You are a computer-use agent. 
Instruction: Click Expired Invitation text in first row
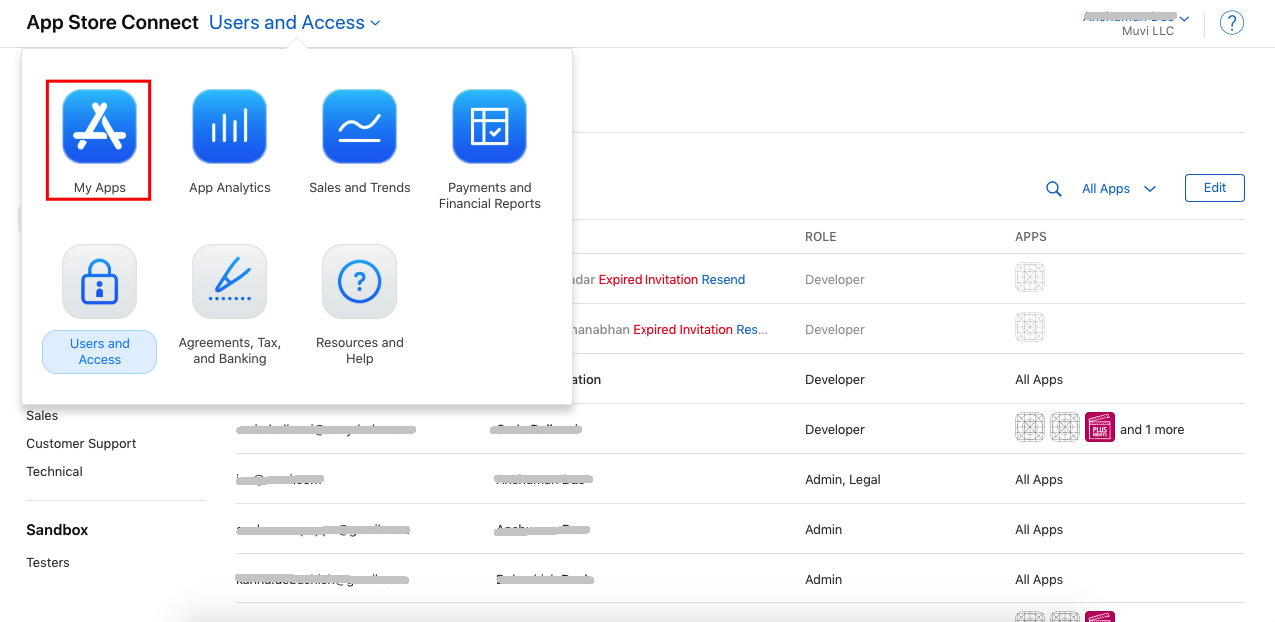(x=648, y=279)
